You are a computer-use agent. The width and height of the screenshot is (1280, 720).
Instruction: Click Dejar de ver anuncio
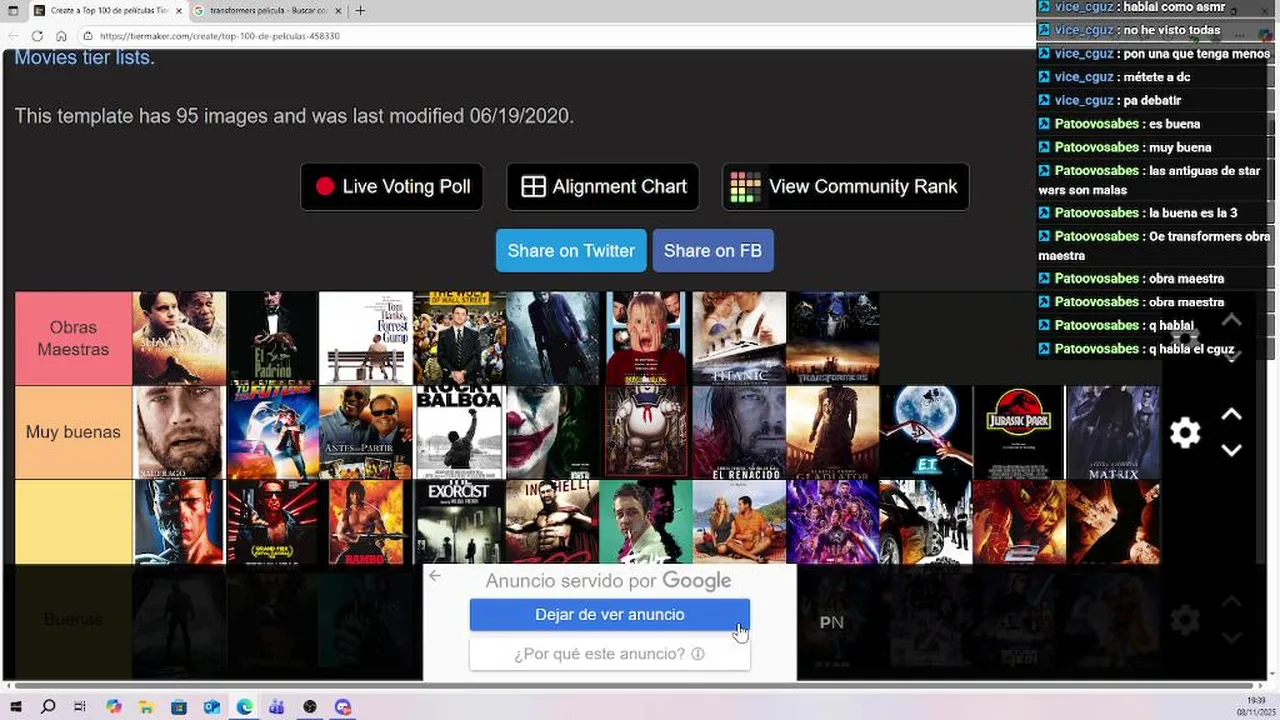[610, 615]
